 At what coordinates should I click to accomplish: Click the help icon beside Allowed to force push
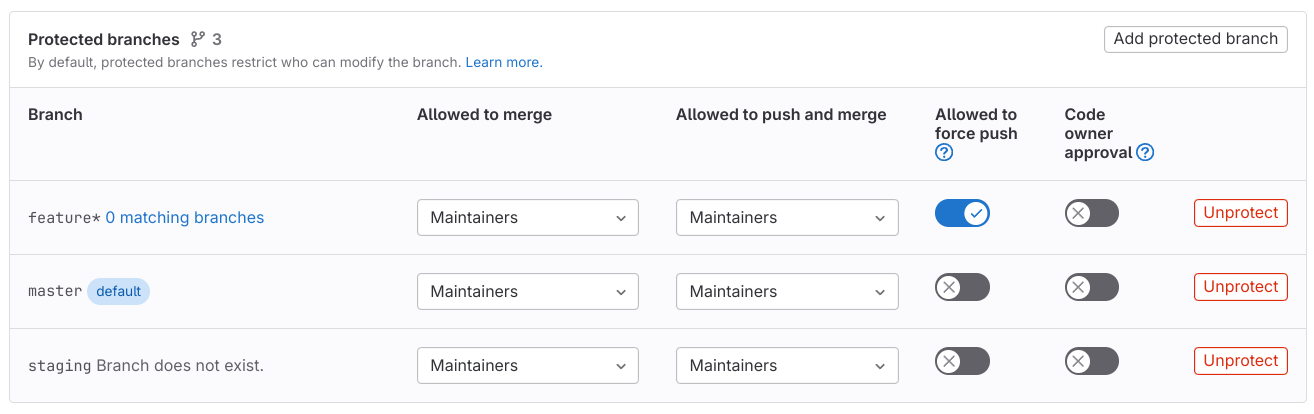(x=944, y=153)
